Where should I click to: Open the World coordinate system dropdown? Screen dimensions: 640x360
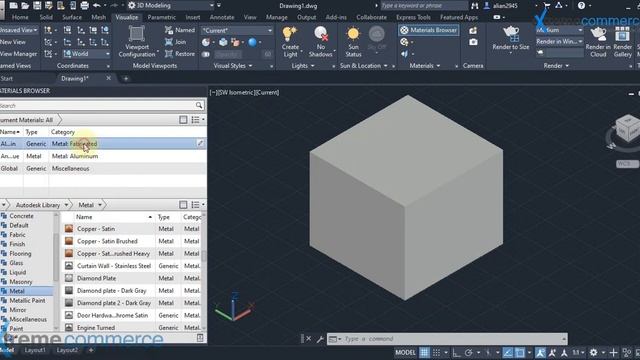tap(86, 53)
